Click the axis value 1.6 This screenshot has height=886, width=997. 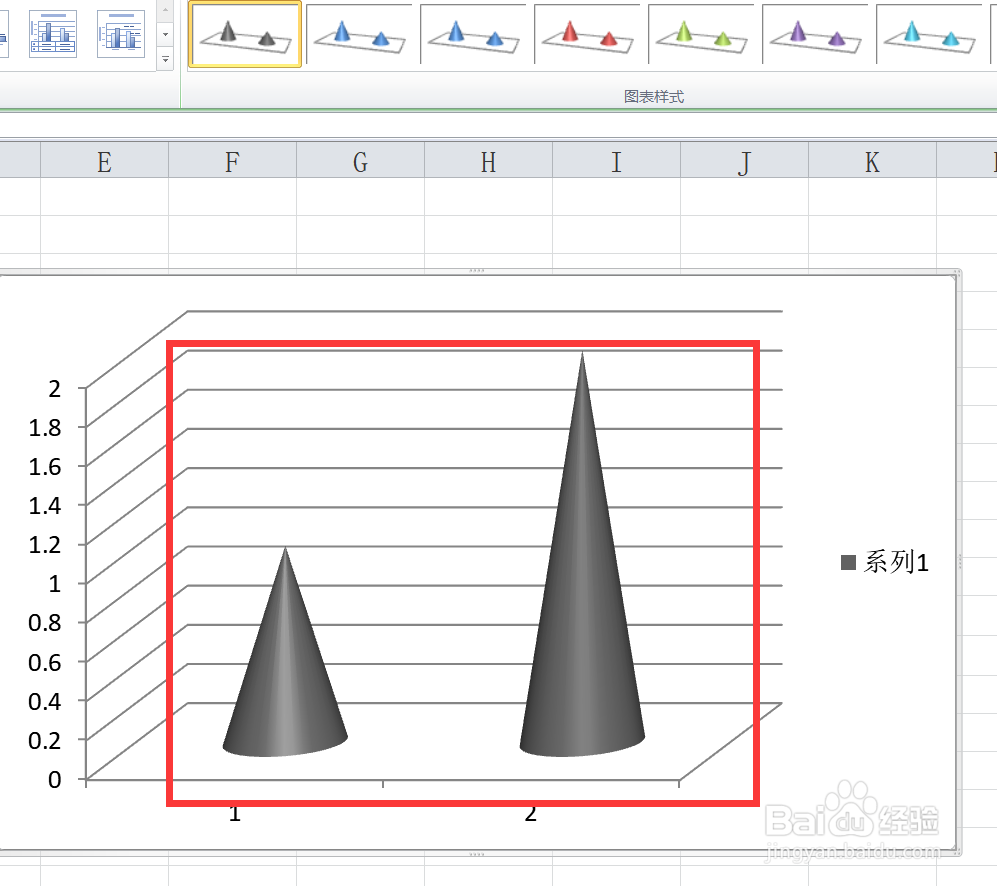45,467
